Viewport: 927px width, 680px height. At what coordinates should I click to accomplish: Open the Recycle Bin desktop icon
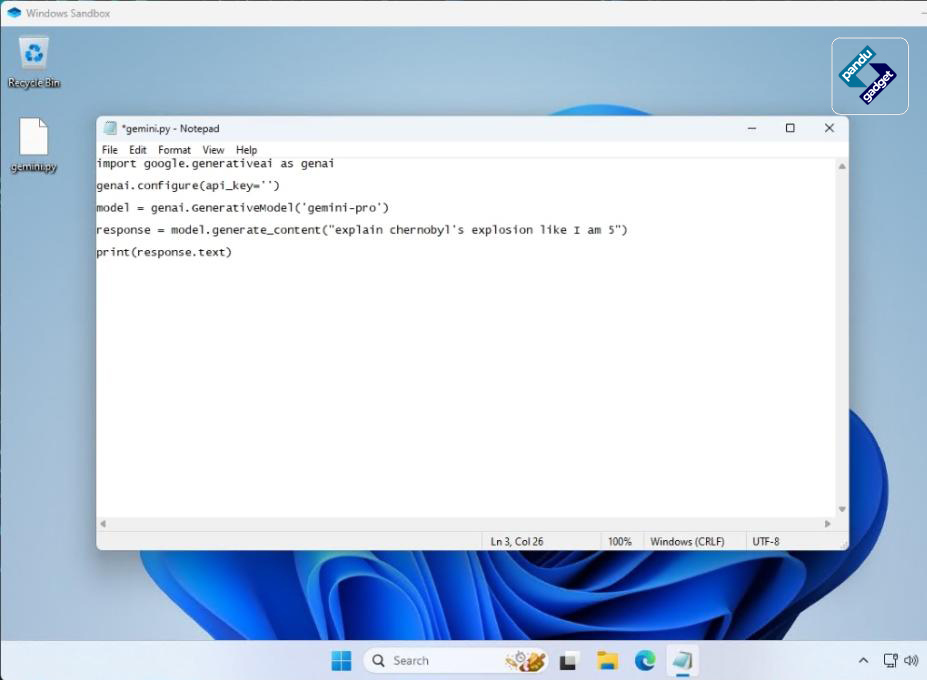point(34,62)
